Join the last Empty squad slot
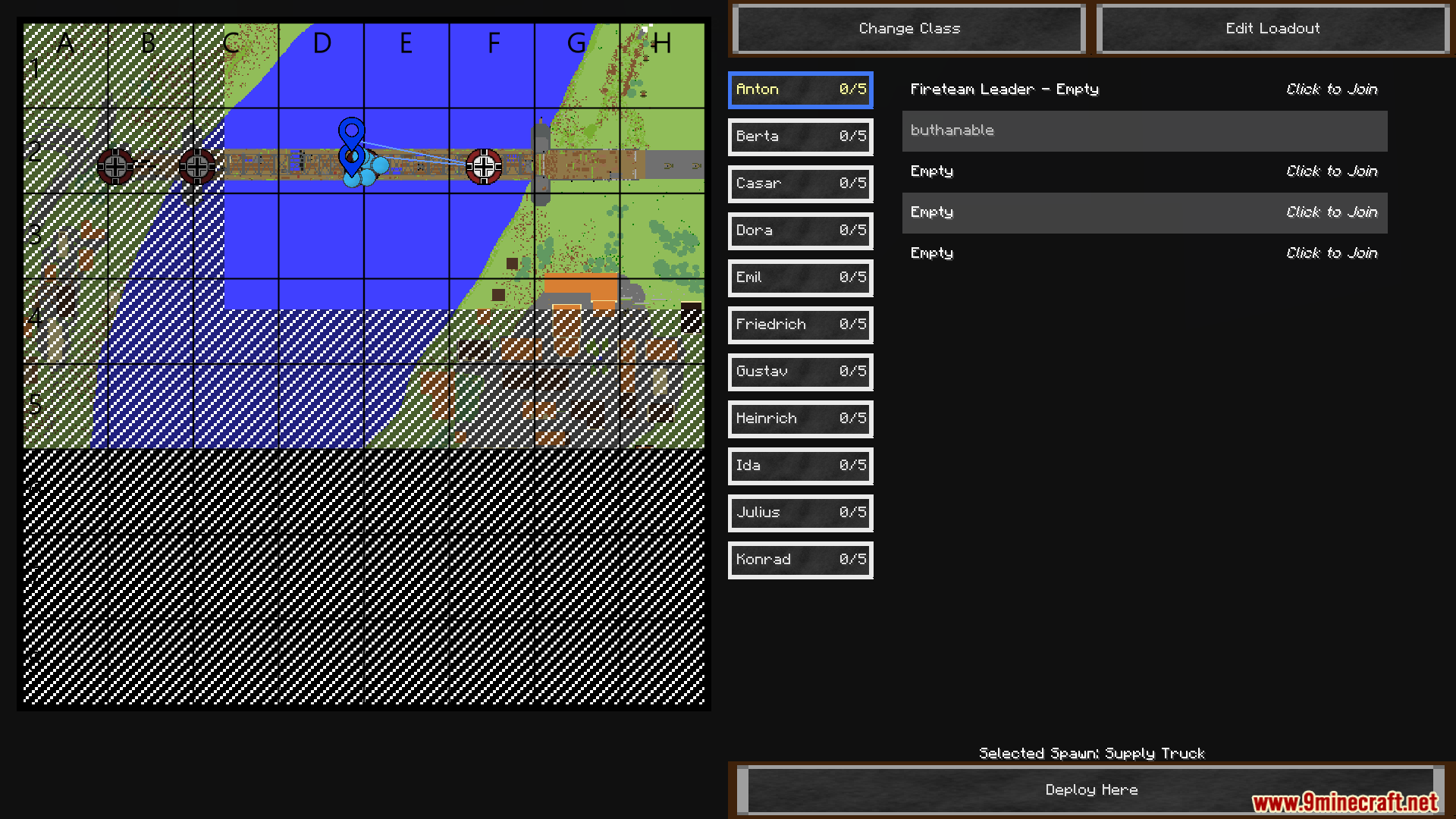 [1331, 253]
